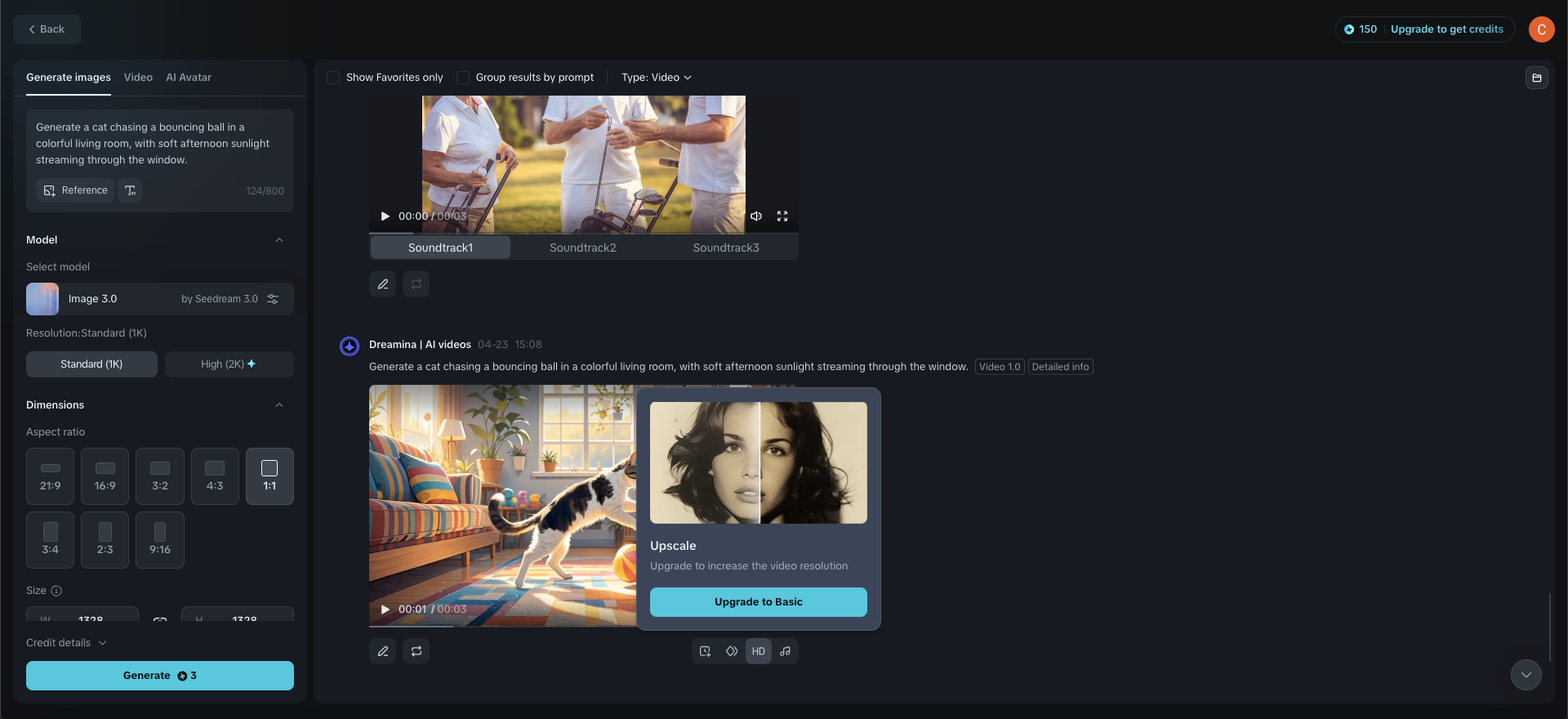Click regenerate icon under golfers video
Screen dimensions: 1568x719
[416, 284]
